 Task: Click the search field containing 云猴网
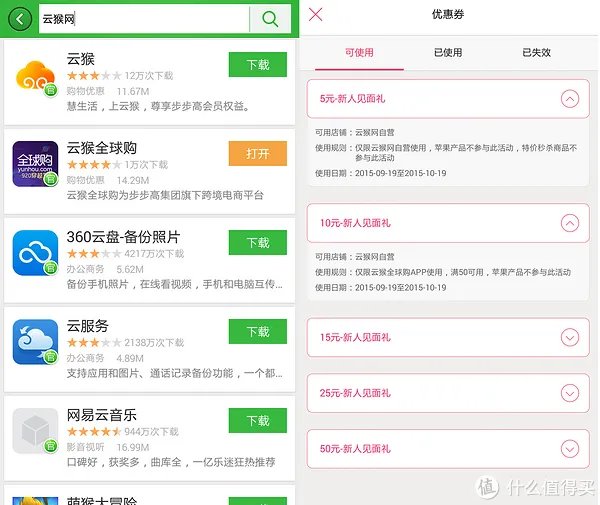[x=144, y=19]
